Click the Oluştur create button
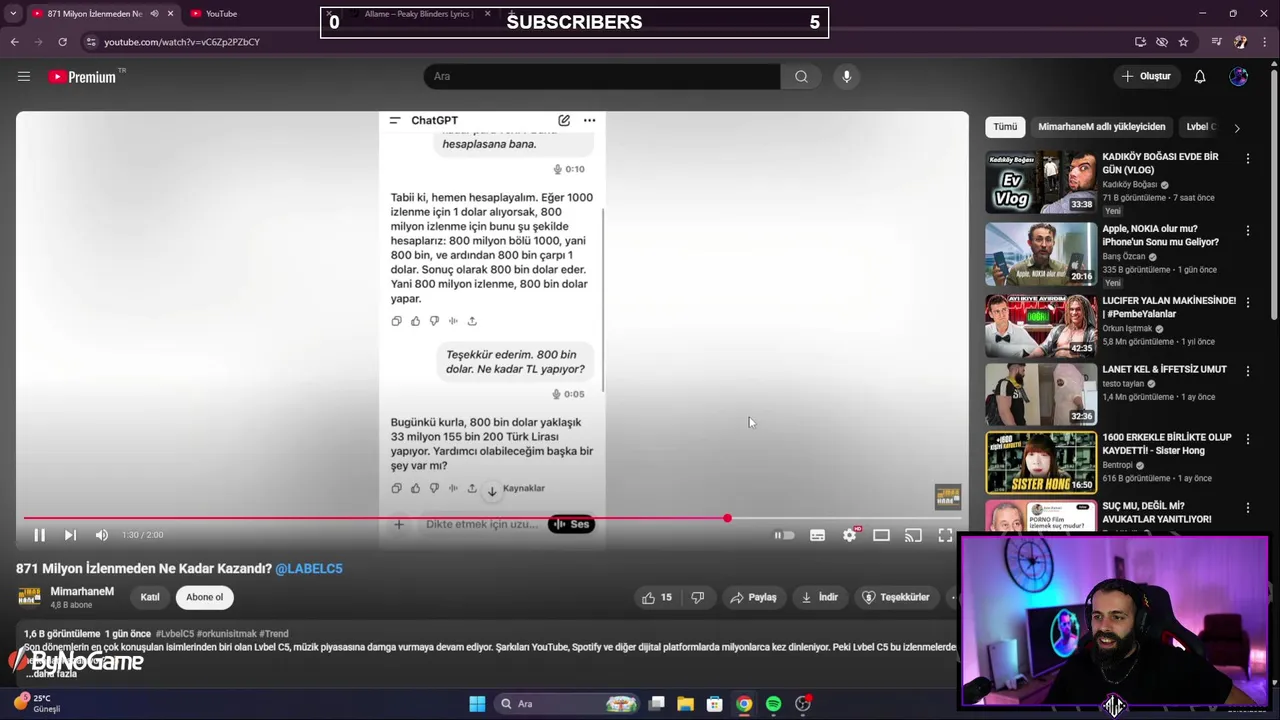This screenshot has height=720, width=1280. click(x=1146, y=77)
